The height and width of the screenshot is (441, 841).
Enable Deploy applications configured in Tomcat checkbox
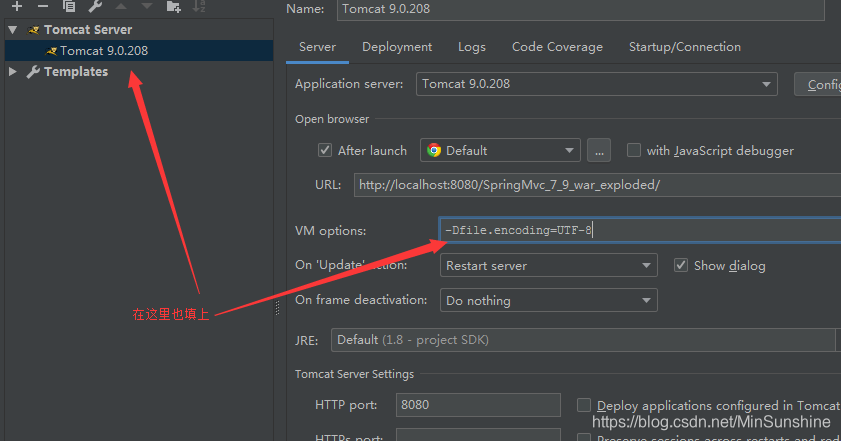click(x=584, y=405)
